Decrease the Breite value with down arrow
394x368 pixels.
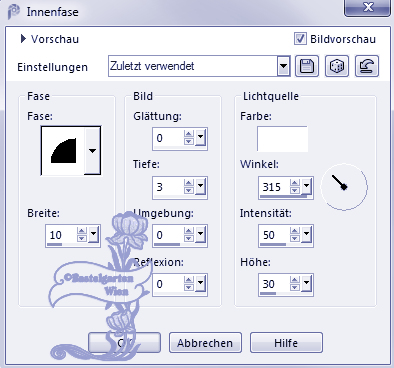82,238
